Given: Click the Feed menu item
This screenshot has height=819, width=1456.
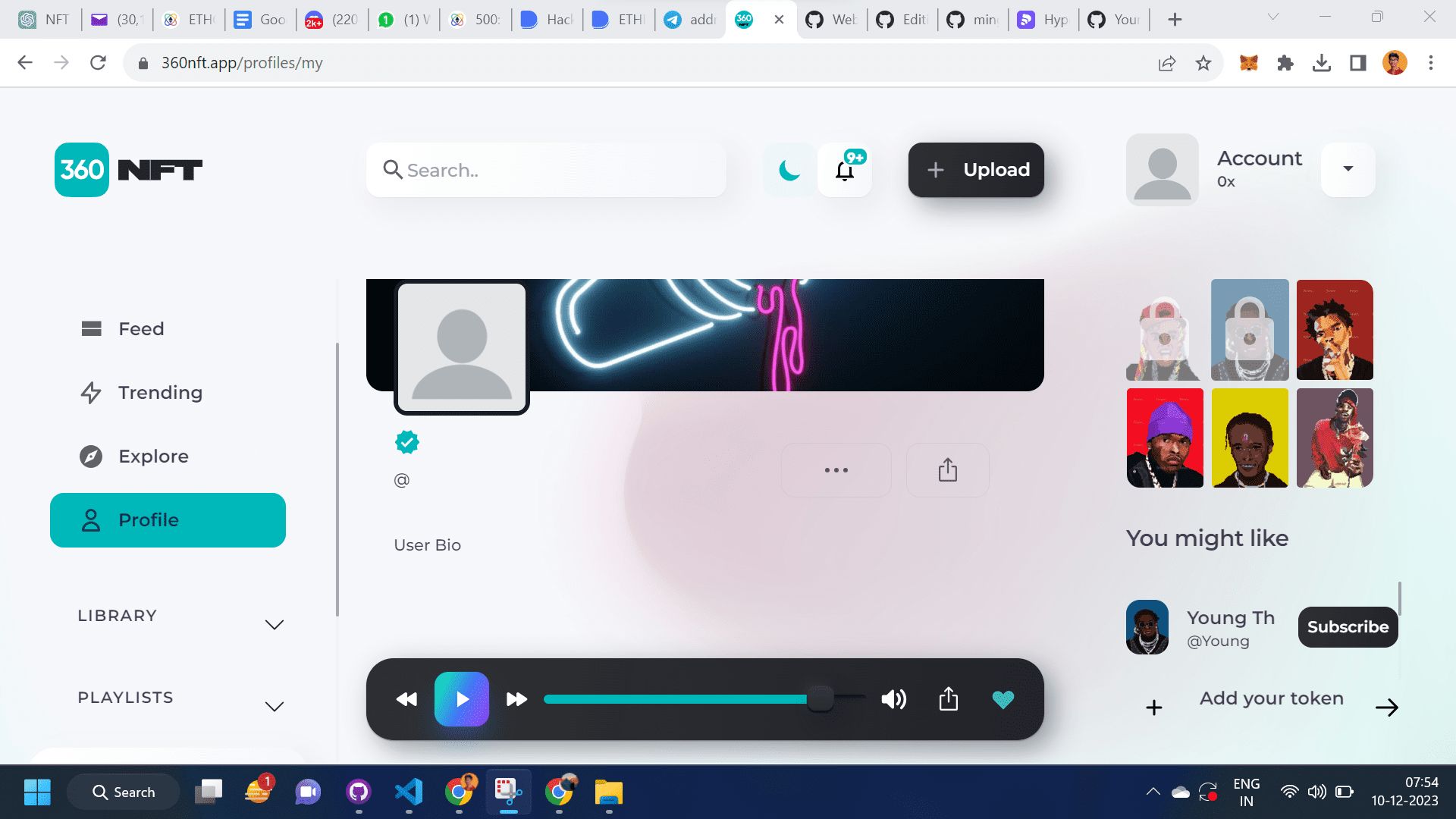Looking at the screenshot, I should click(140, 328).
